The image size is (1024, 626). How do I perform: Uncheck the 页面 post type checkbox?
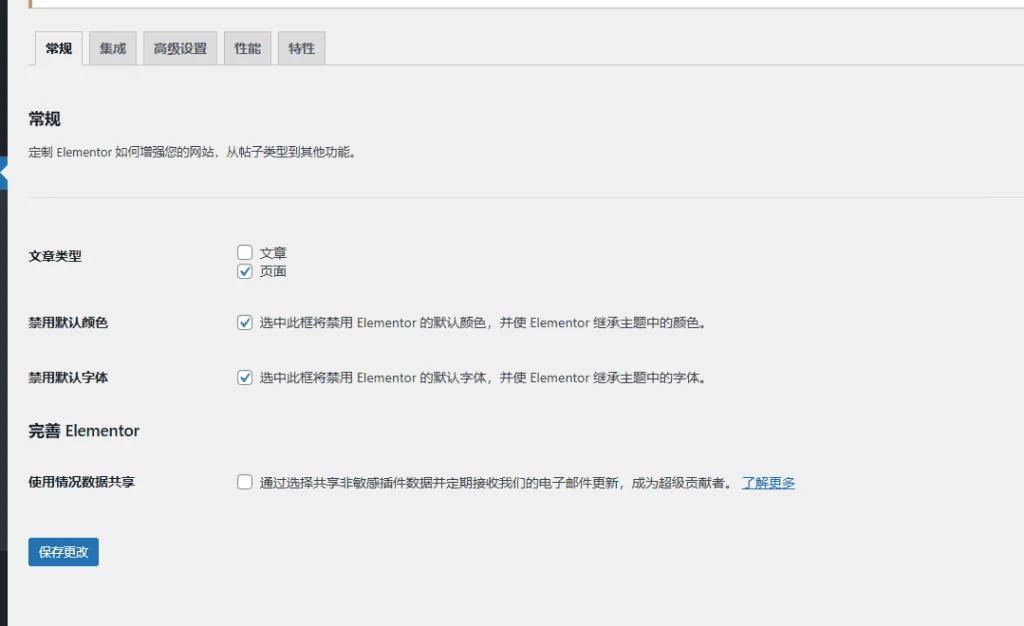pyautogui.click(x=245, y=272)
